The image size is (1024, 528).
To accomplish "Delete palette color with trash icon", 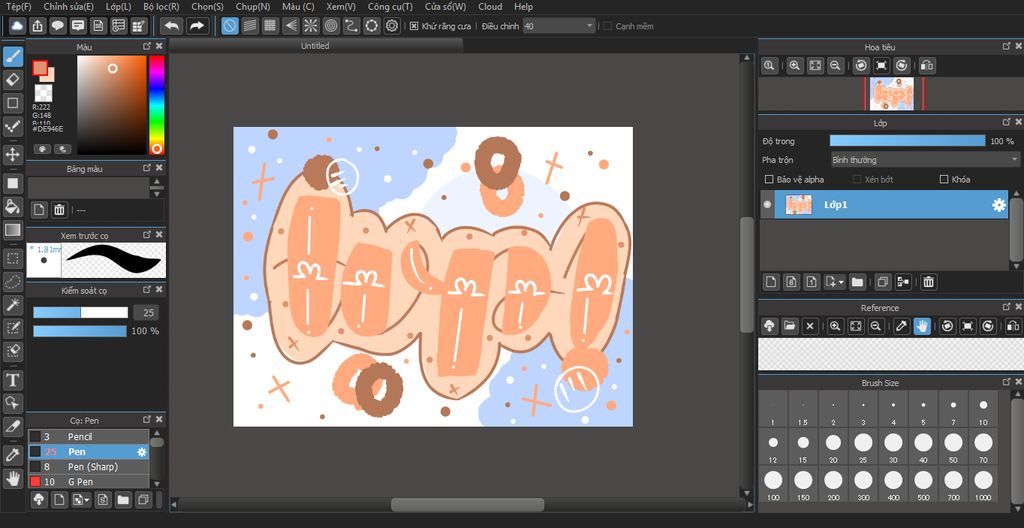I will pyautogui.click(x=59, y=209).
